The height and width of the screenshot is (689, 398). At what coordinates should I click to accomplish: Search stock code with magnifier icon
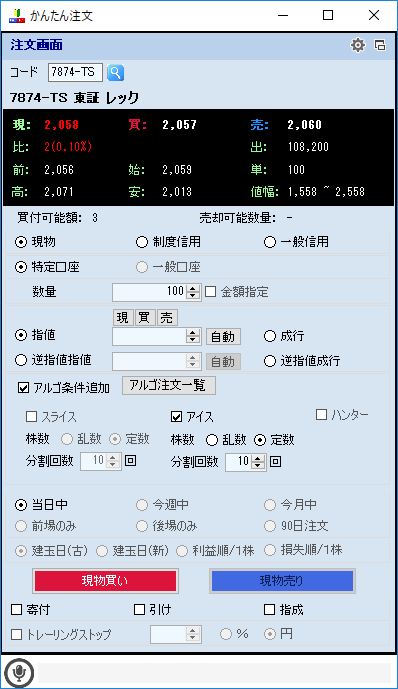click(x=115, y=73)
